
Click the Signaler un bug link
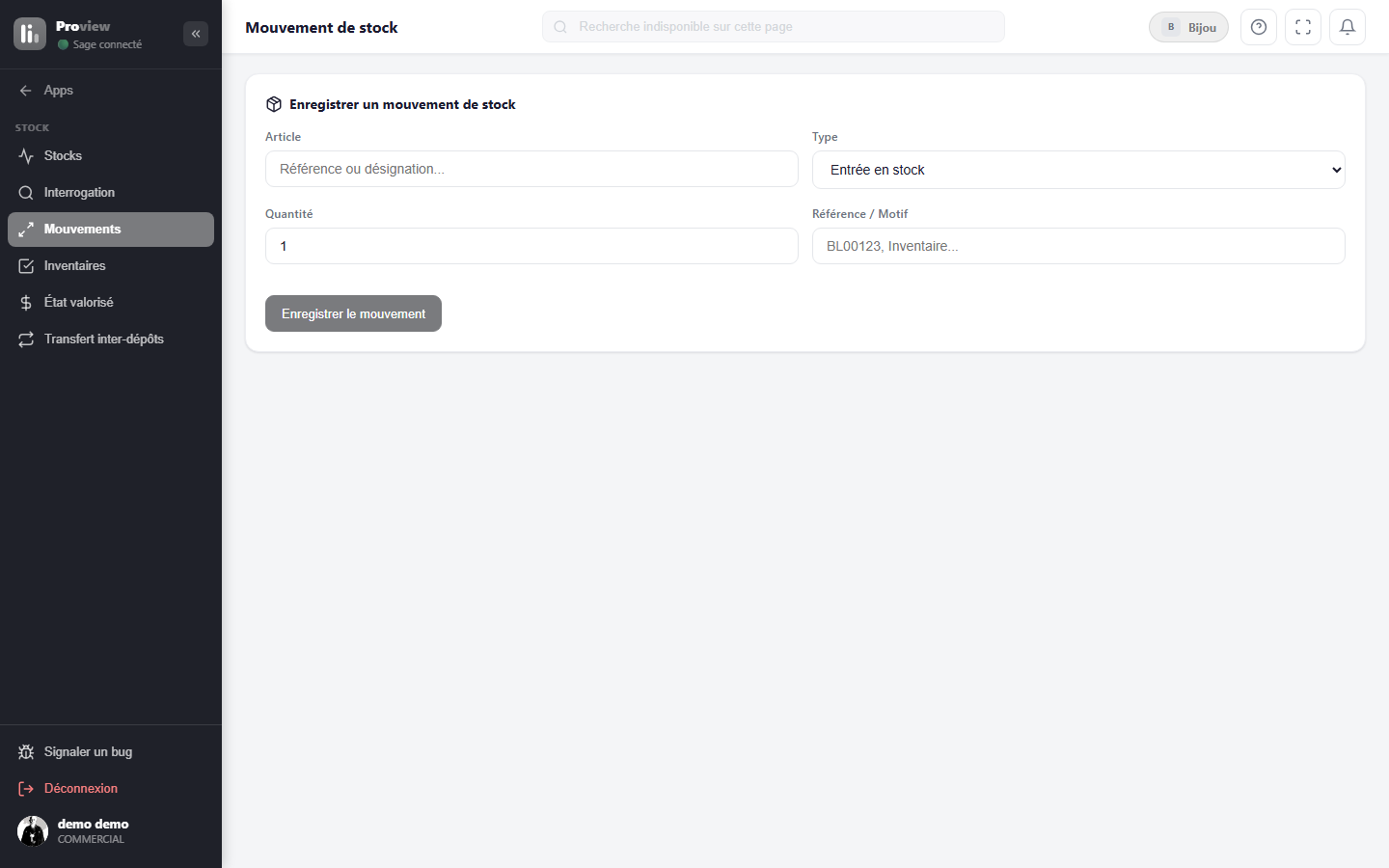tap(111, 752)
